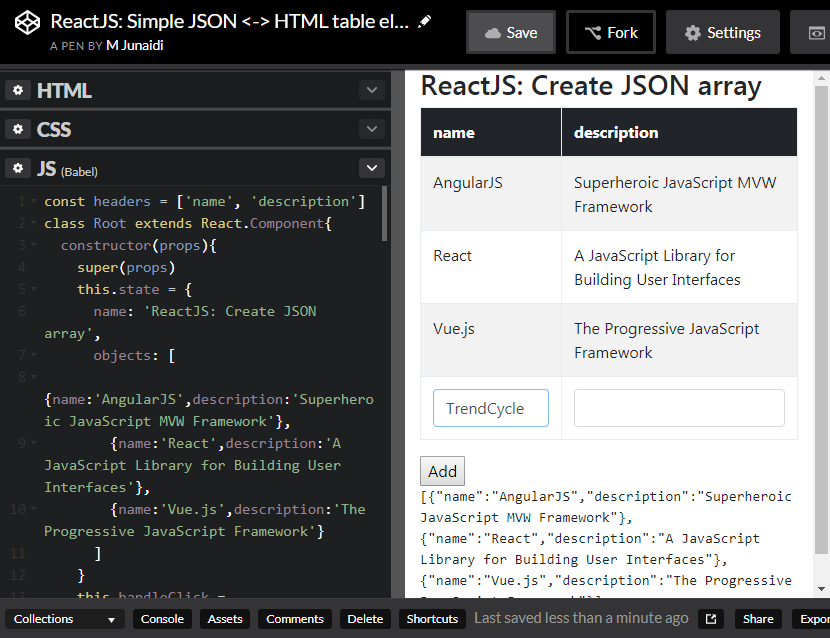Fold objects array at line 7

click(33, 355)
